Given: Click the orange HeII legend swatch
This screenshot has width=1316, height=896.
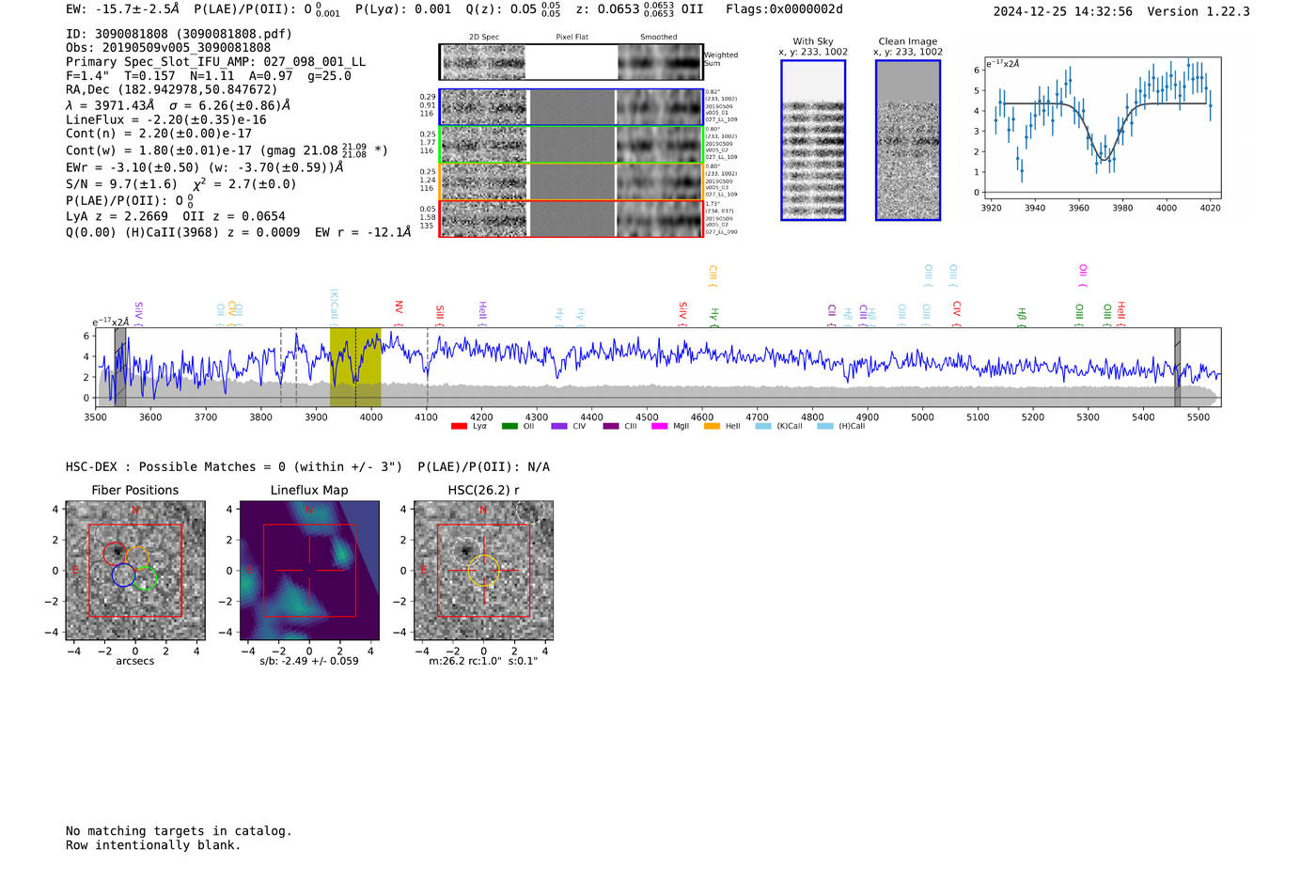Looking at the screenshot, I should 712,427.
